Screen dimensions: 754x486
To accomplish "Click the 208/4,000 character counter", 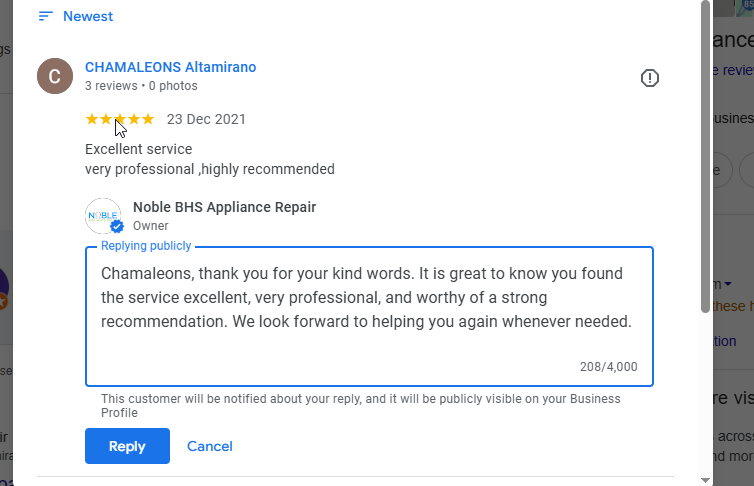I will 608,367.
